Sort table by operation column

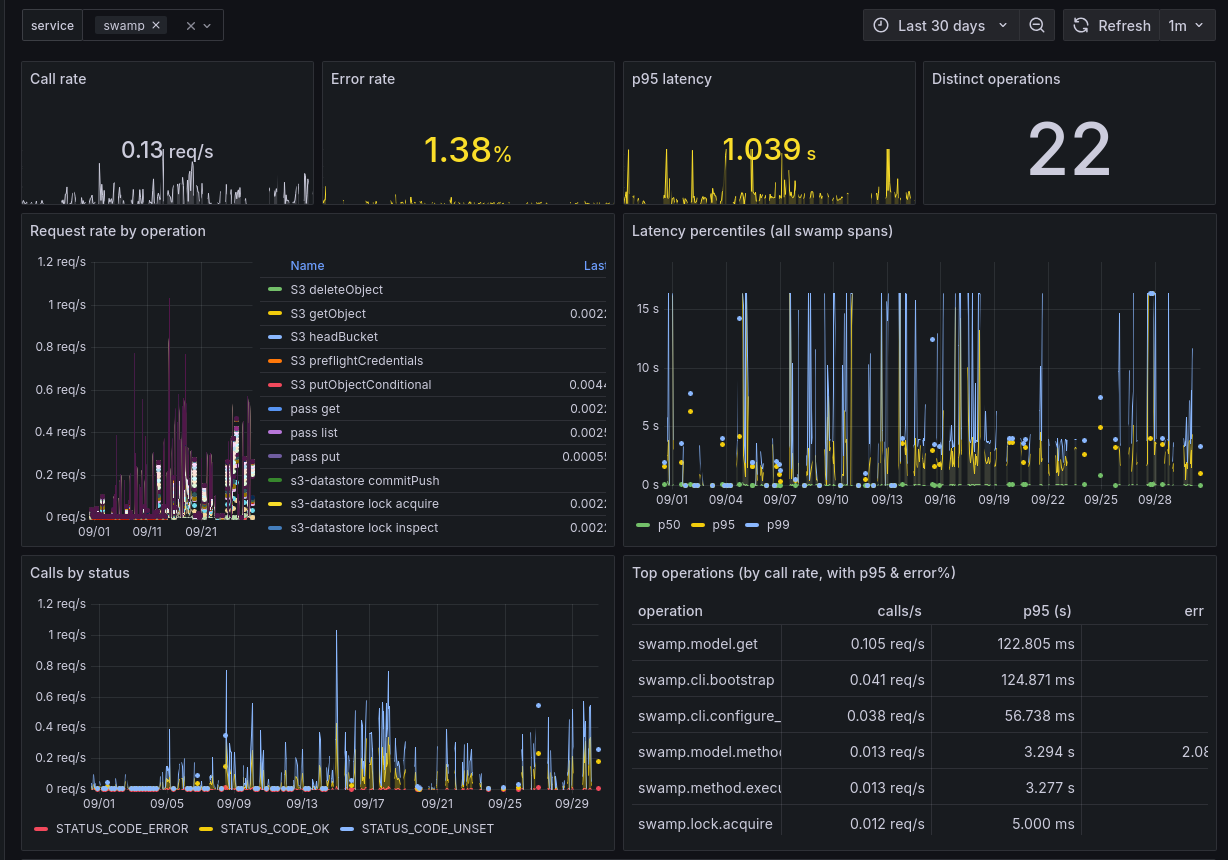pos(670,611)
